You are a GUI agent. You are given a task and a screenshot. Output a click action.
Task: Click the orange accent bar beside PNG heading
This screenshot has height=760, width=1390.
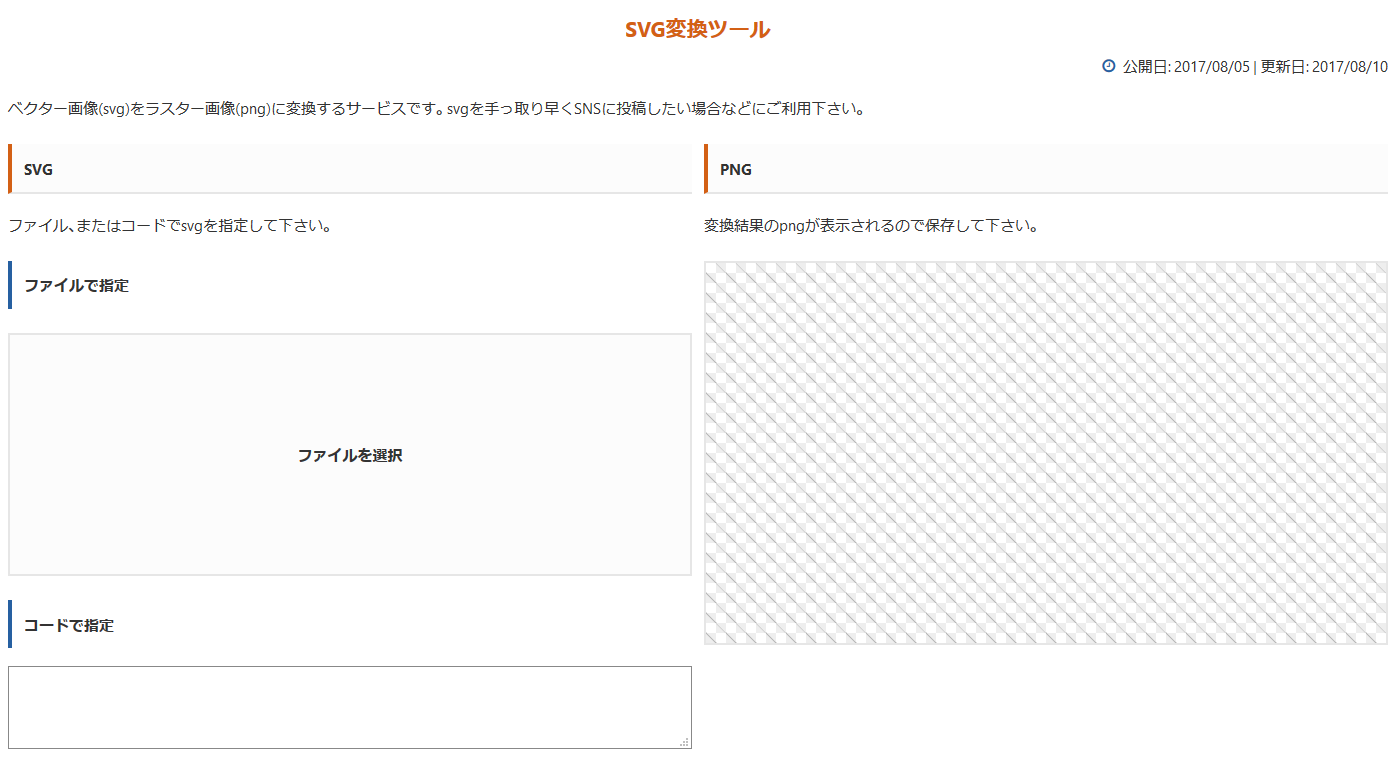point(706,169)
